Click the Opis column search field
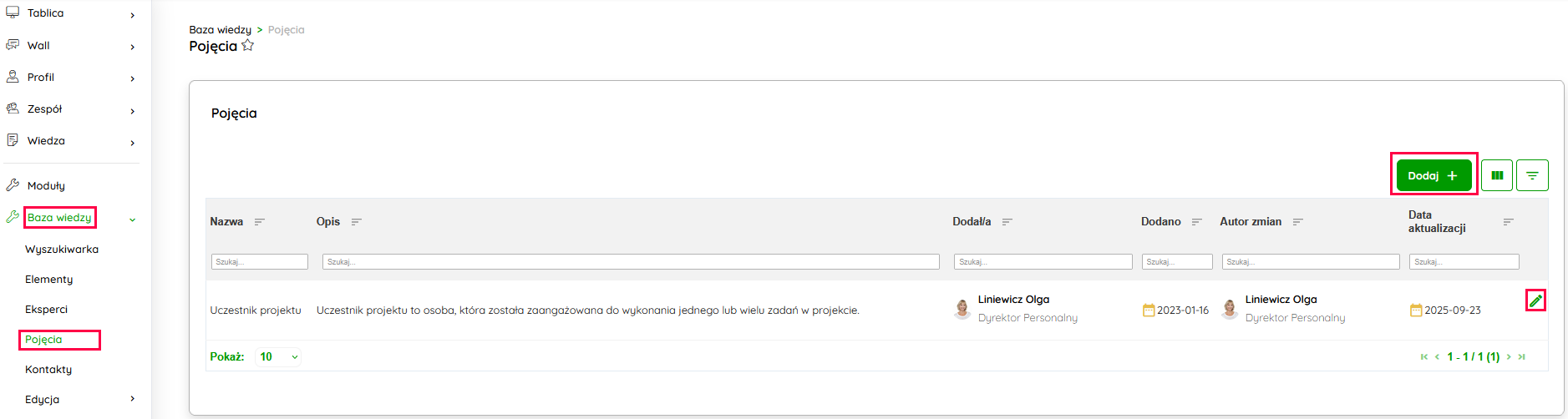1568x419 pixels. point(631,262)
